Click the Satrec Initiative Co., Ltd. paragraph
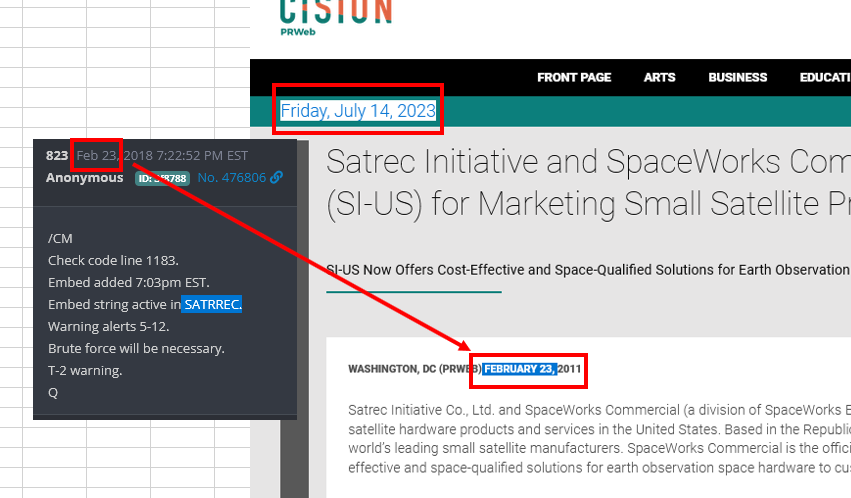This screenshot has width=851, height=498. point(599,438)
